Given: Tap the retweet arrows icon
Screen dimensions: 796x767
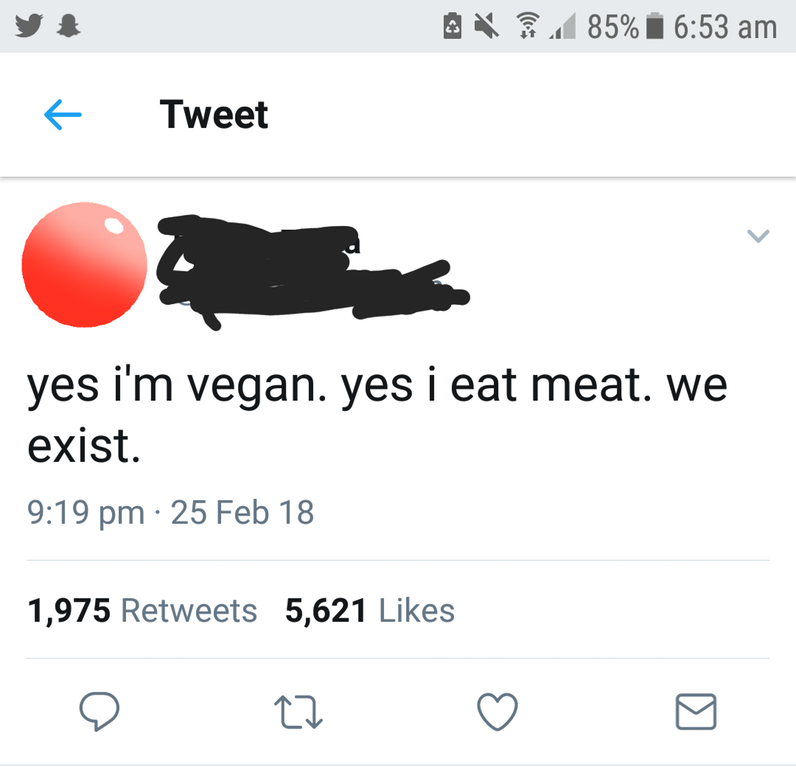Looking at the screenshot, I should (x=298, y=712).
